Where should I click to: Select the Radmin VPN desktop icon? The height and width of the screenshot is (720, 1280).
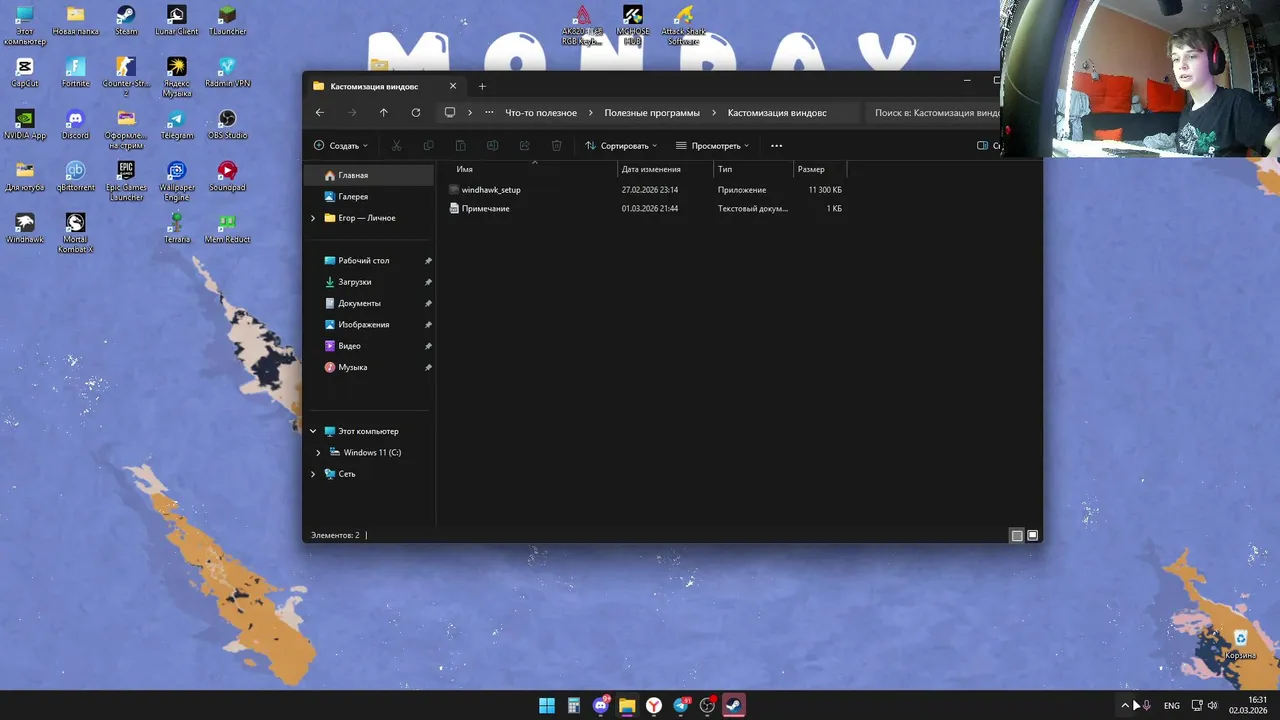tap(228, 73)
